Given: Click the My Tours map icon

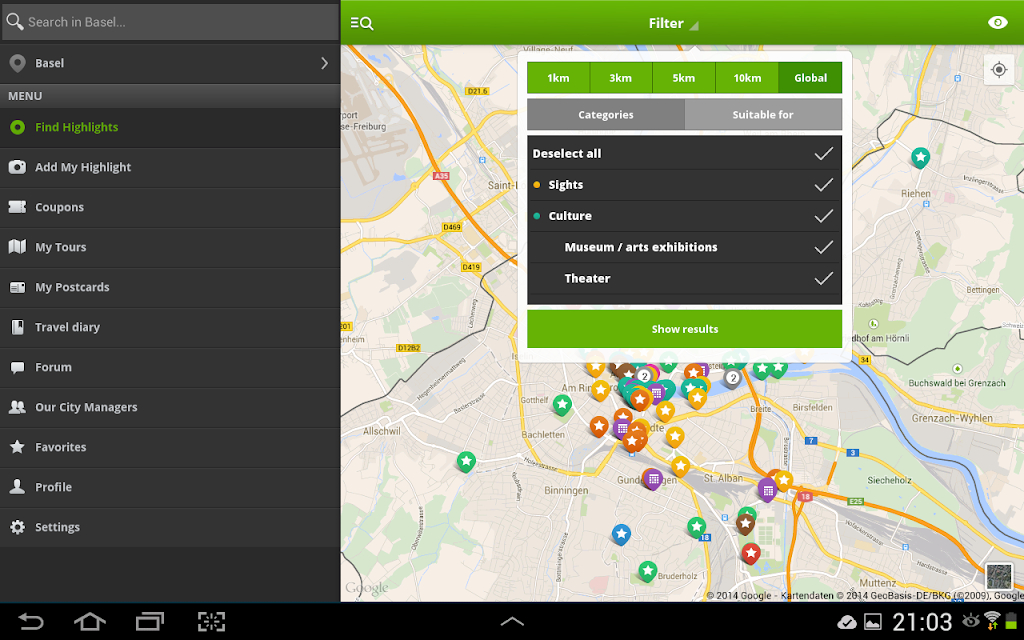Looking at the screenshot, I should point(18,247).
